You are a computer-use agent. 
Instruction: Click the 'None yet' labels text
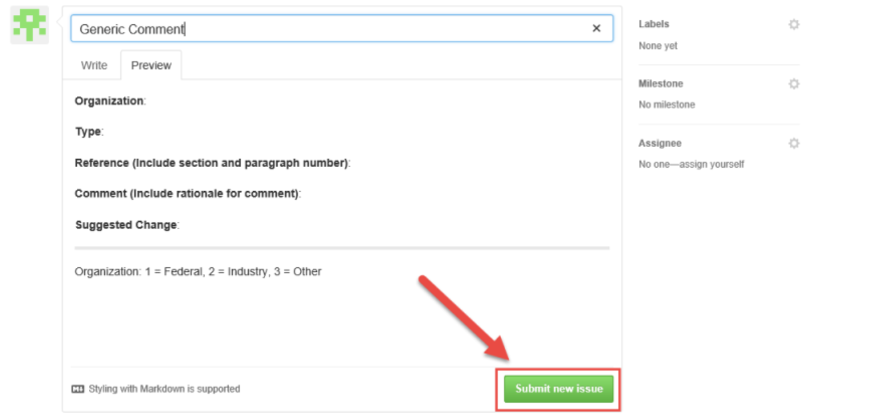pos(658,46)
